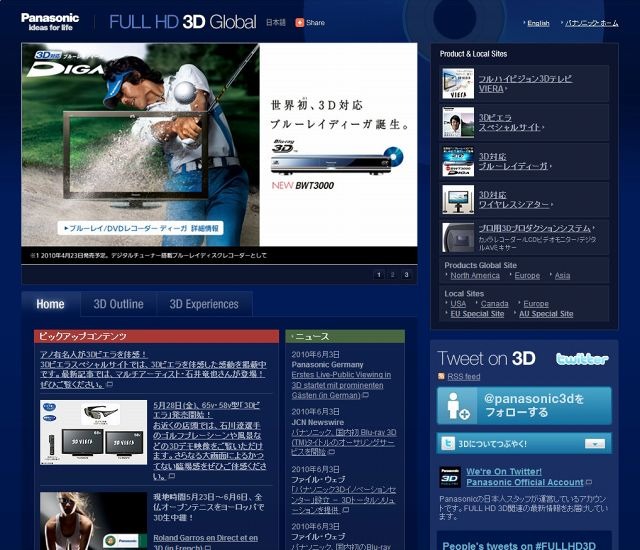Click the 日本語 language label
Image resolution: width=640 pixels, height=550 pixels.
tap(276, 22)
